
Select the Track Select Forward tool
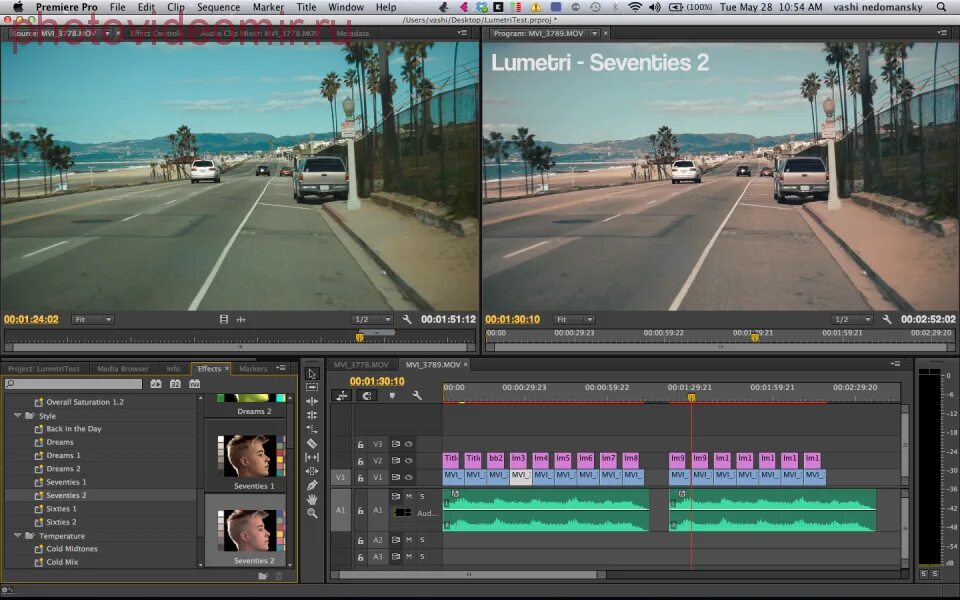(x=311, y=388)
